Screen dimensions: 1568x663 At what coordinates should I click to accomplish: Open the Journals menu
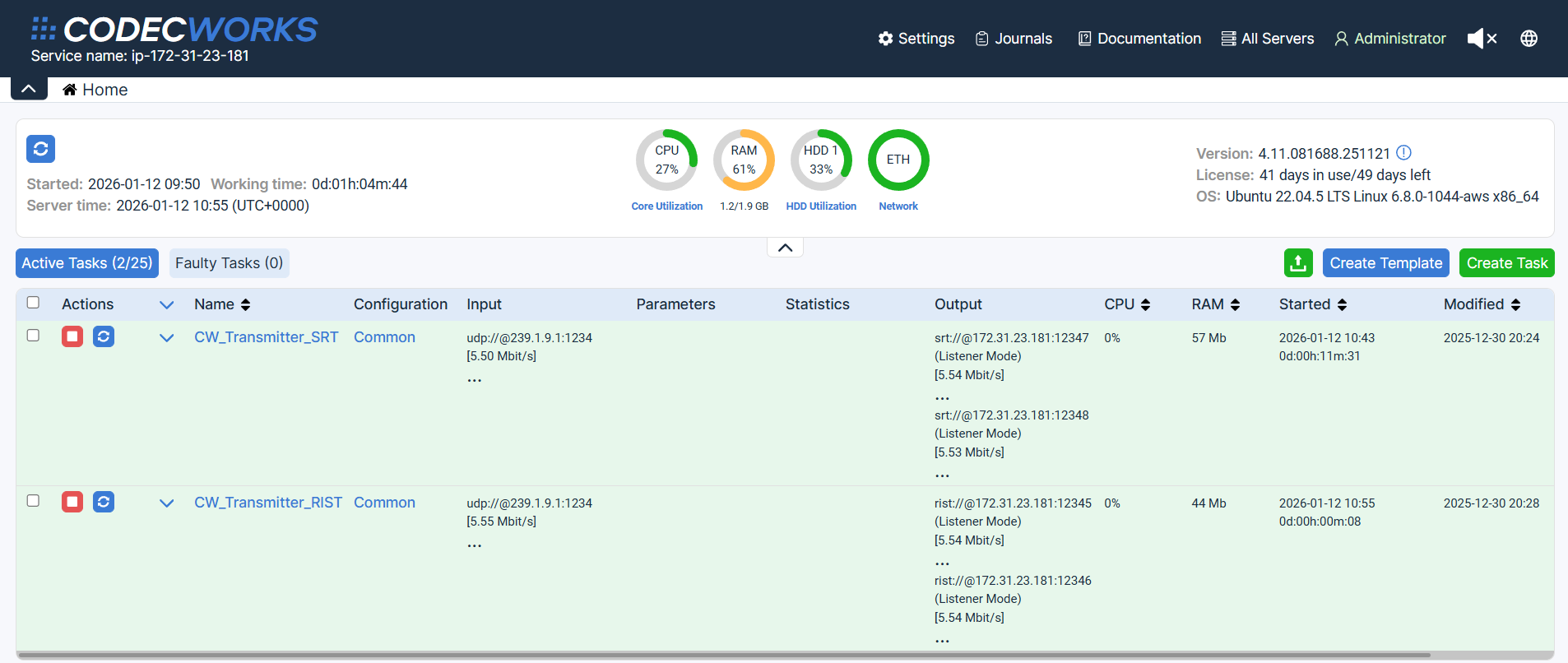click(x=1014, y=39)
